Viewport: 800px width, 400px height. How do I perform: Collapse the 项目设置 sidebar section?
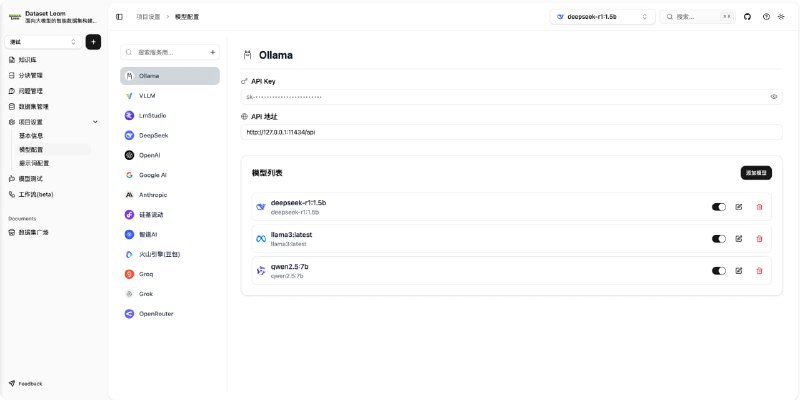95,122
